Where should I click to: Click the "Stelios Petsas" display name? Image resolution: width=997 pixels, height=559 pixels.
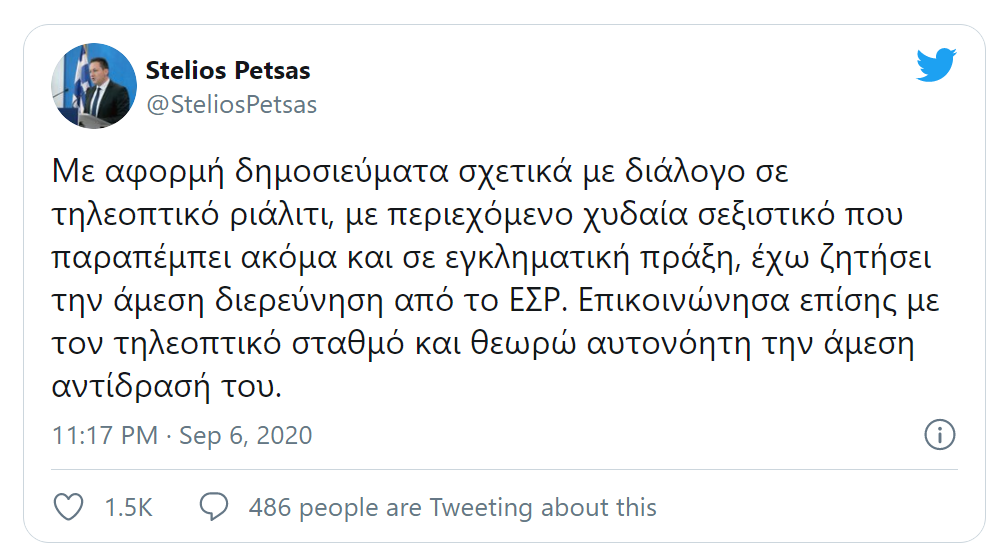coord(228,70)
